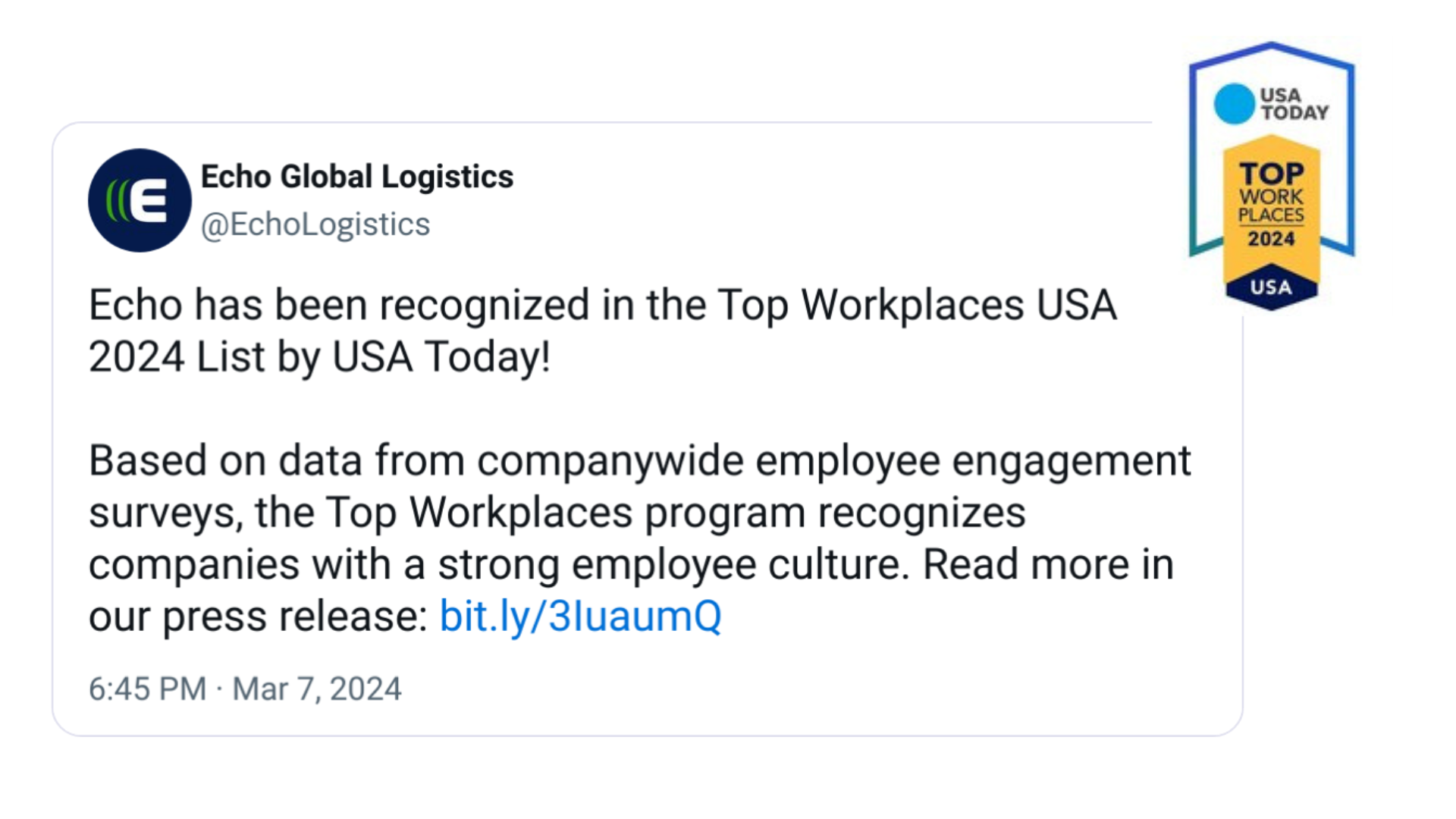
Task: Open the bit.ly/3IuaumQ press release link
Action: [x=580, y=616]
